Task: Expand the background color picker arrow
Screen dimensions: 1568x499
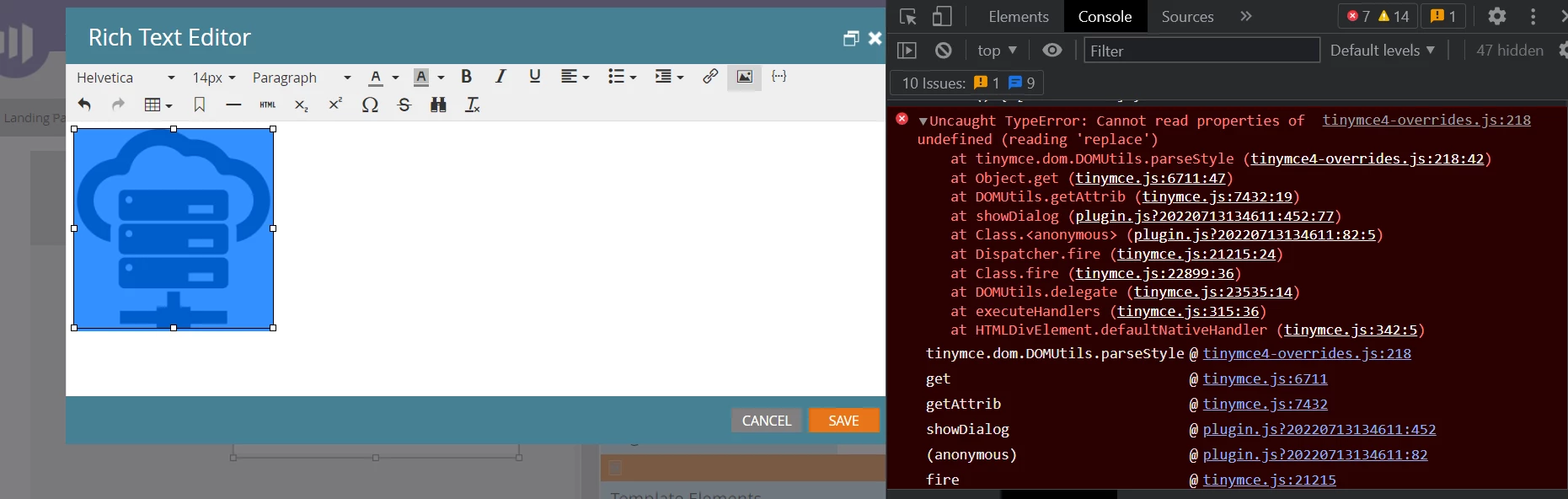Action: pos(441,78)
